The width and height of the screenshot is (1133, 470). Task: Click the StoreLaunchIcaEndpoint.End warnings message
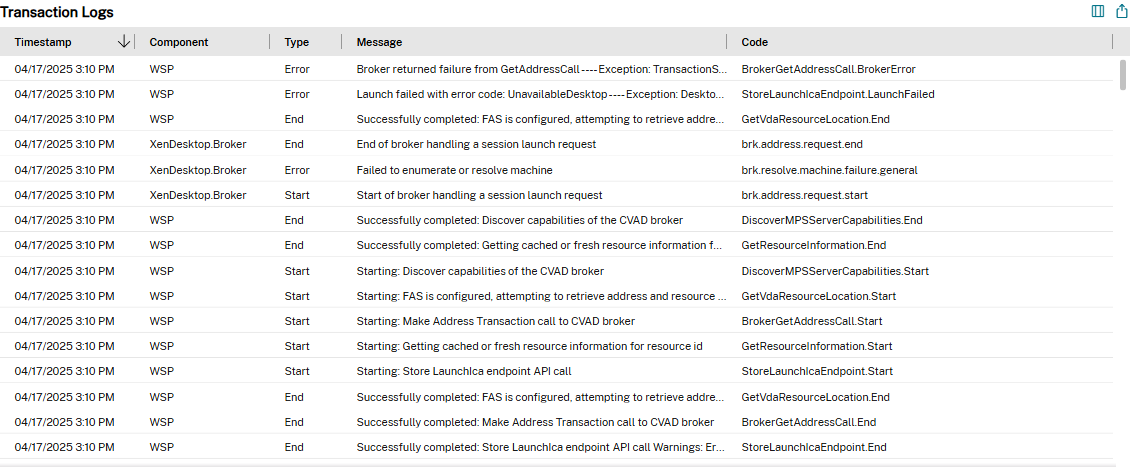[539, 447]
